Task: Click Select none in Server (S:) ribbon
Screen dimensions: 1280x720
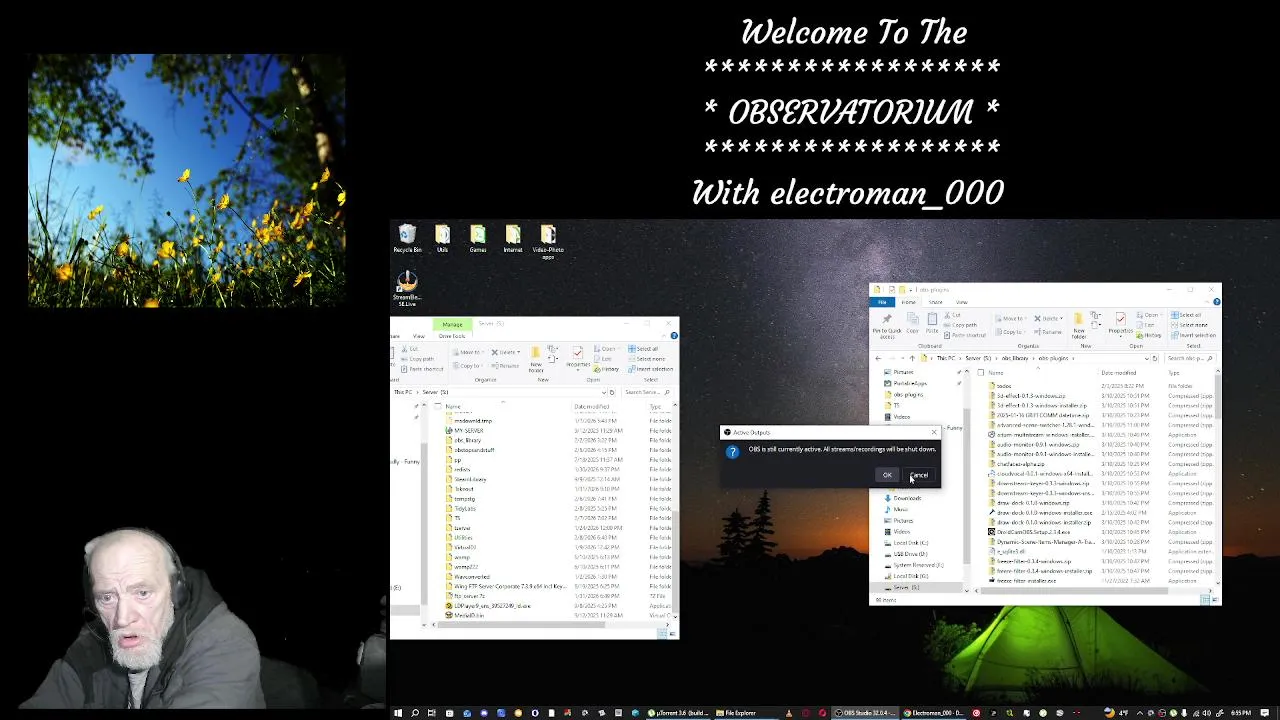Action: (x=647, y=359)
